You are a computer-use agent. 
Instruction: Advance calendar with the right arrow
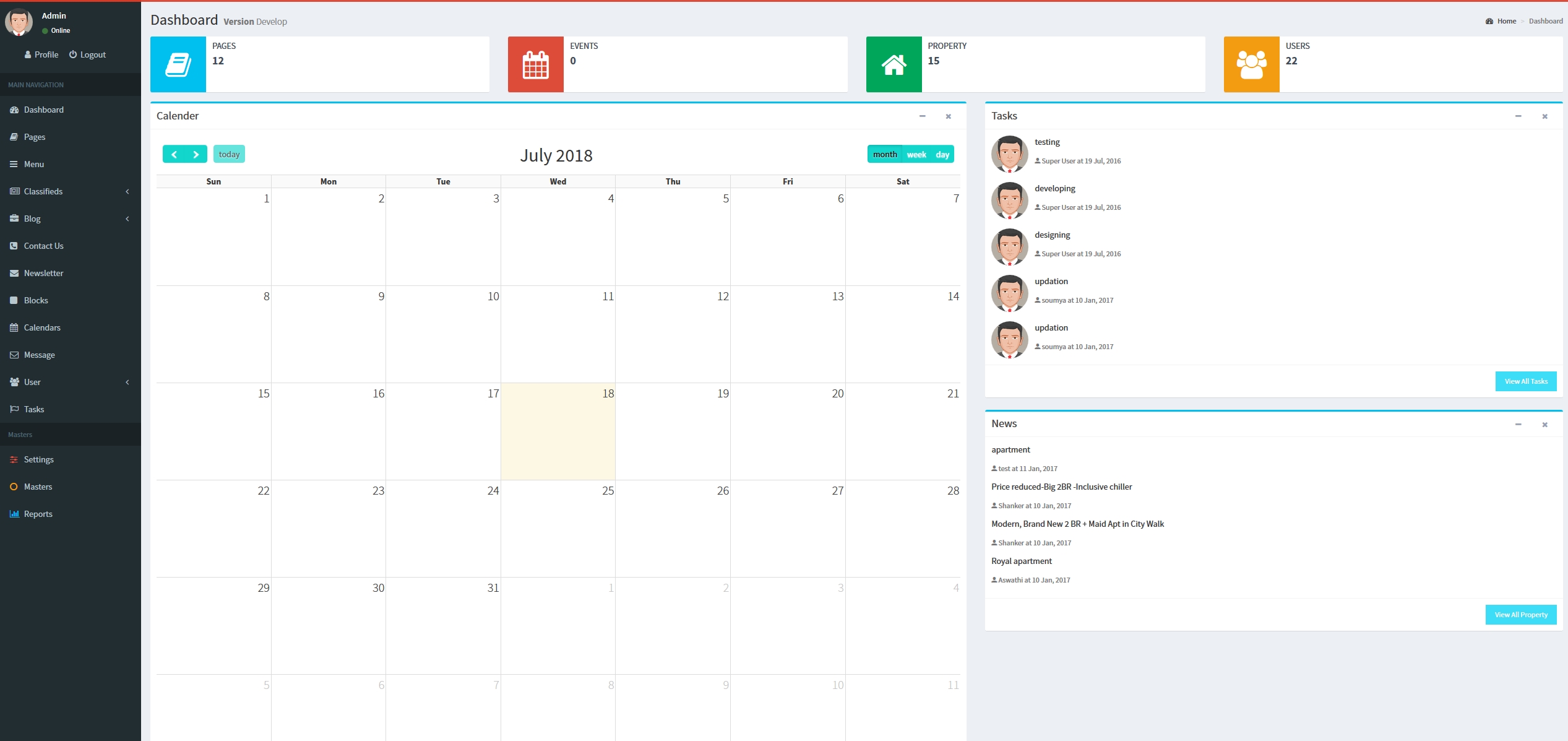196,154
